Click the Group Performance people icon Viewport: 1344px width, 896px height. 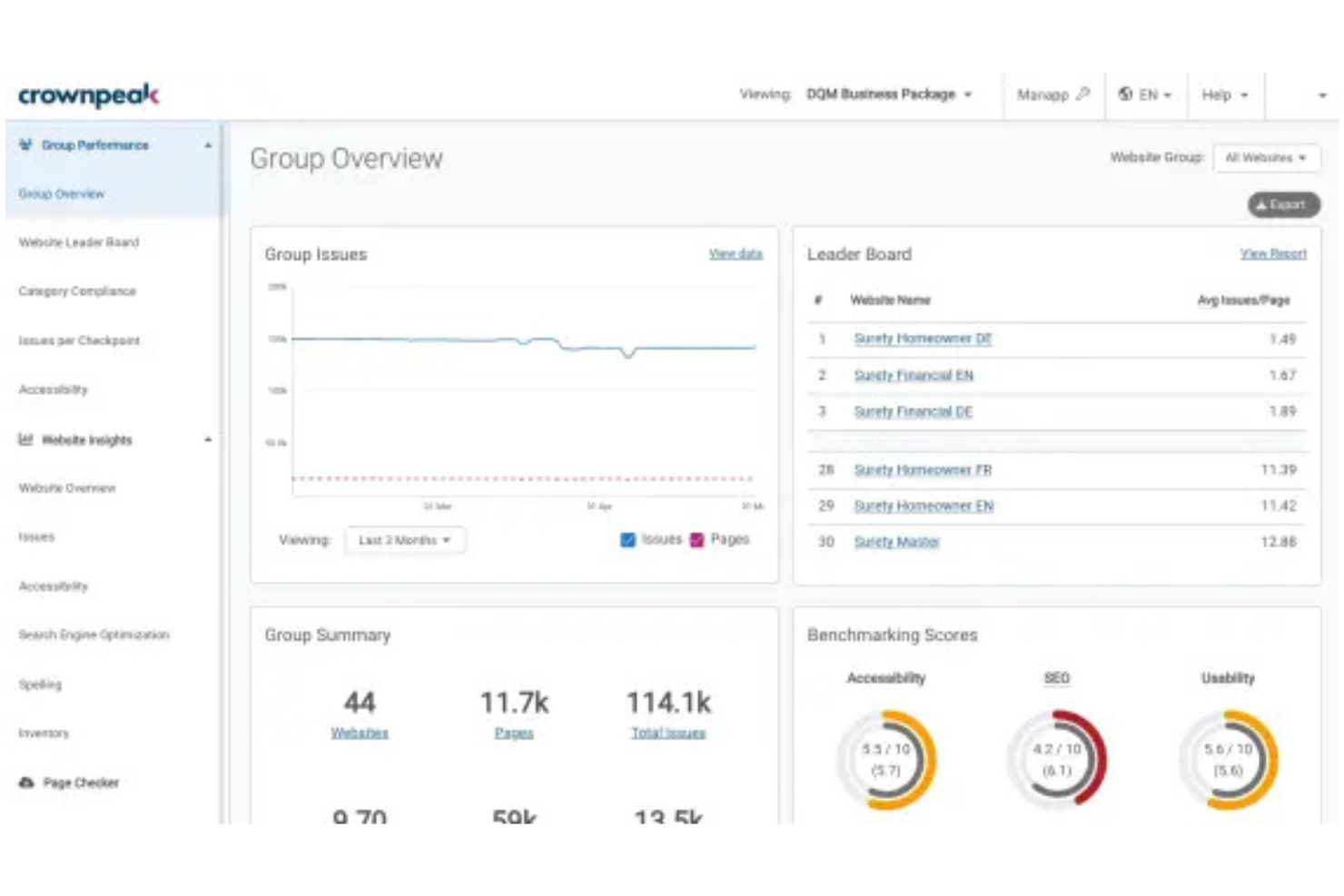(25, 144)
